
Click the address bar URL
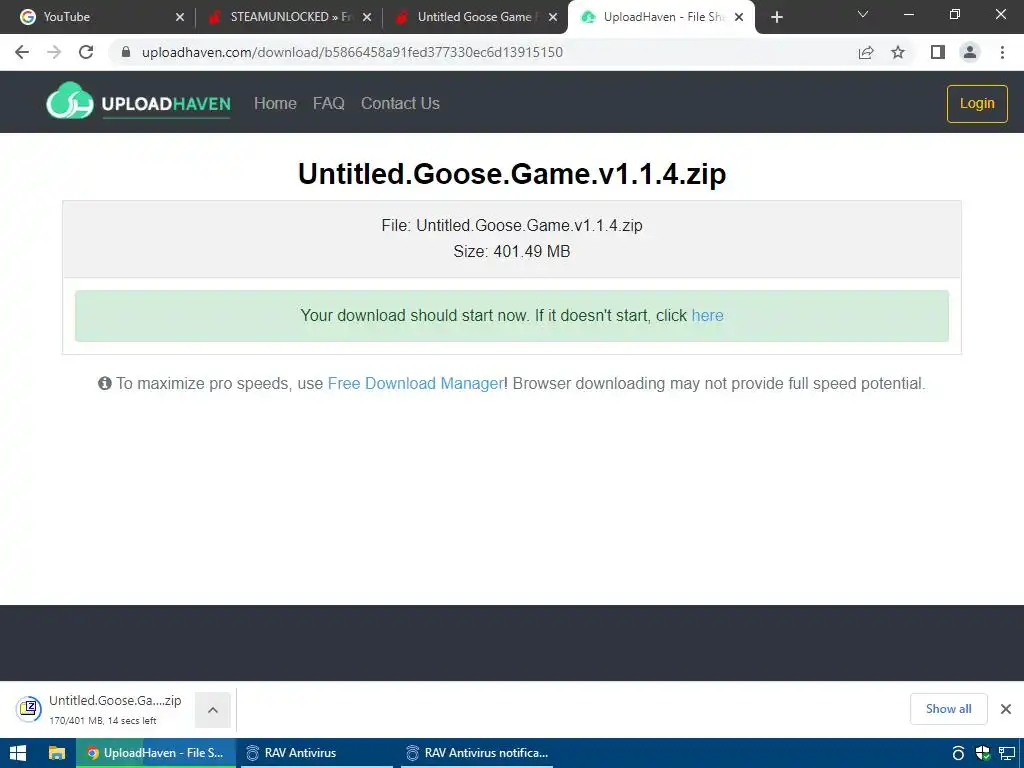point(352,52)
